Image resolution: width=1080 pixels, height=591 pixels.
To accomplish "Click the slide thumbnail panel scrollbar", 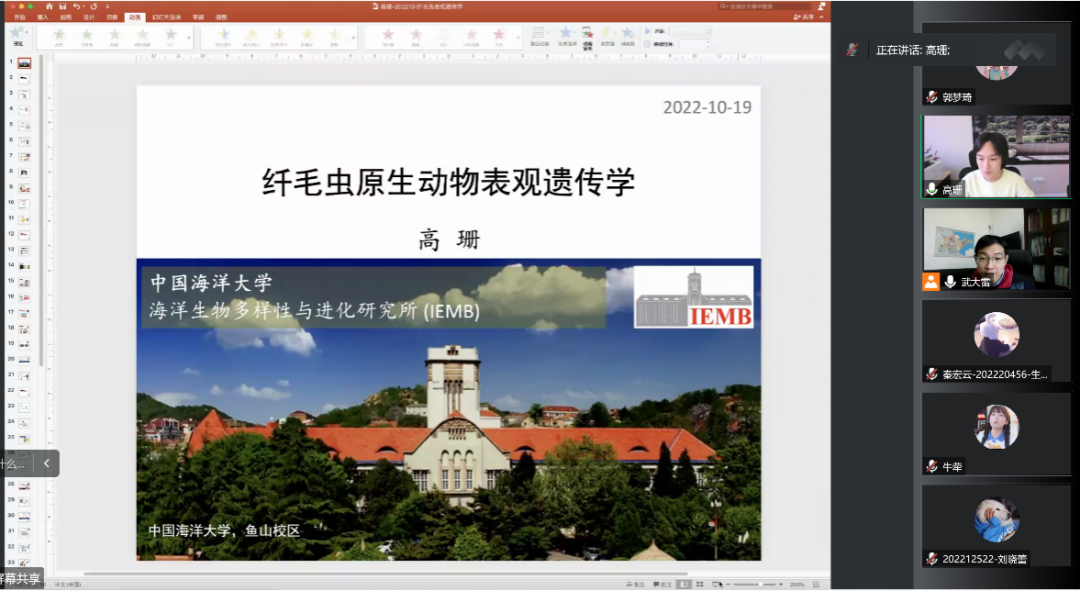I will tap(42, 210).
